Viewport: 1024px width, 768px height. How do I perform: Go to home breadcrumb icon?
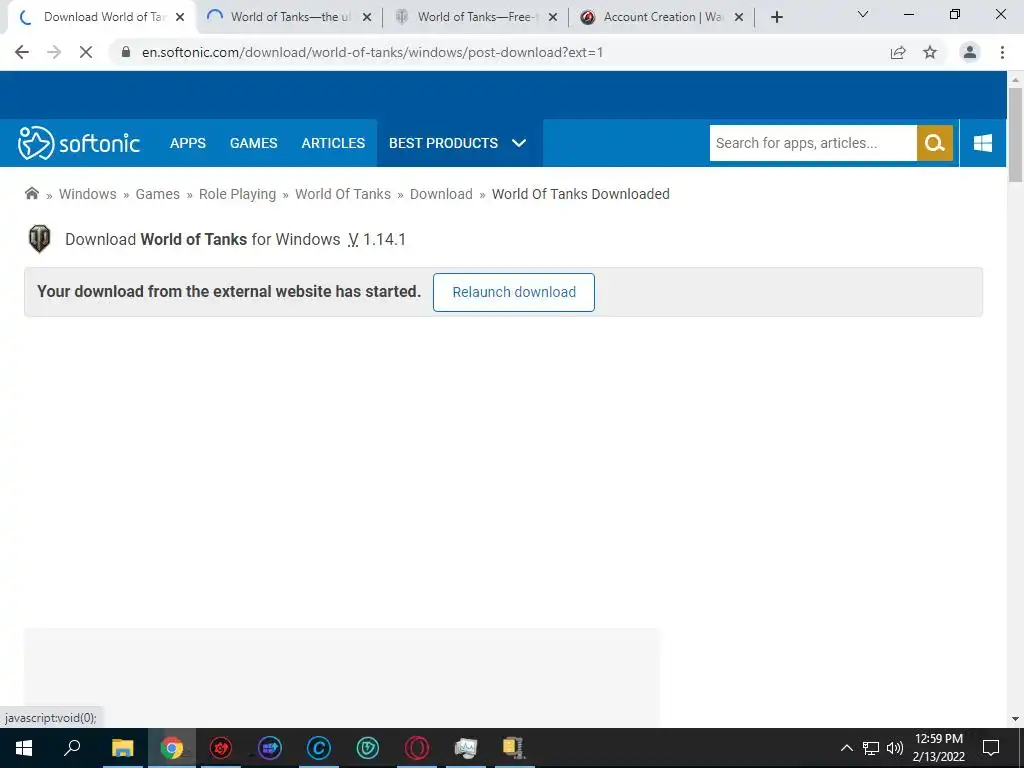click(x=31, y=193)
